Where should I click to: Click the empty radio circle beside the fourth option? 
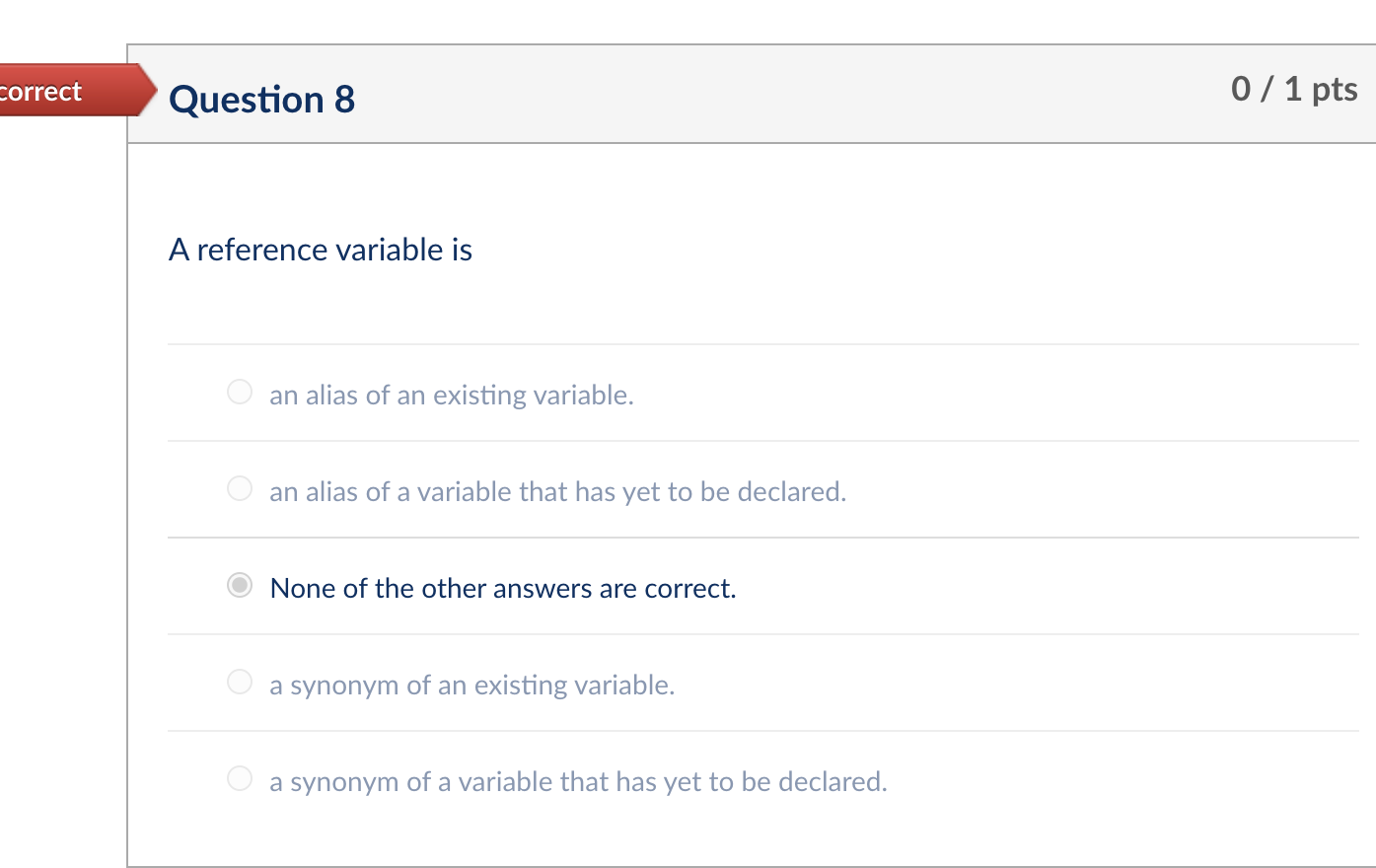[x=239, y=682]
